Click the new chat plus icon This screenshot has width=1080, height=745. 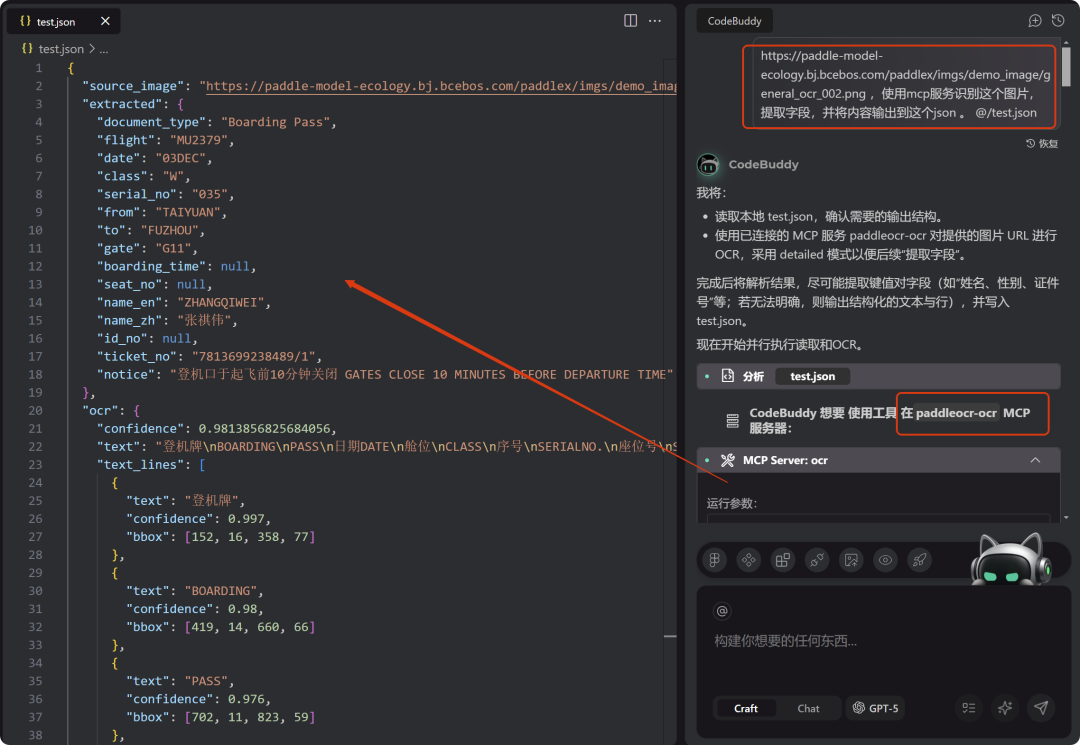coord(1035,21)
